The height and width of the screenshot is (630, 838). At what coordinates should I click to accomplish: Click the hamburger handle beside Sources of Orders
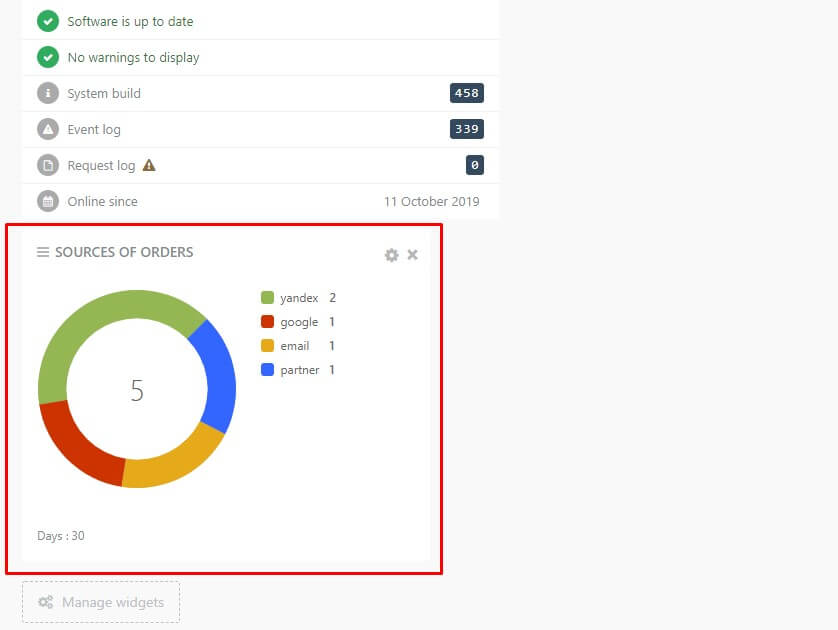click(43, 252)
